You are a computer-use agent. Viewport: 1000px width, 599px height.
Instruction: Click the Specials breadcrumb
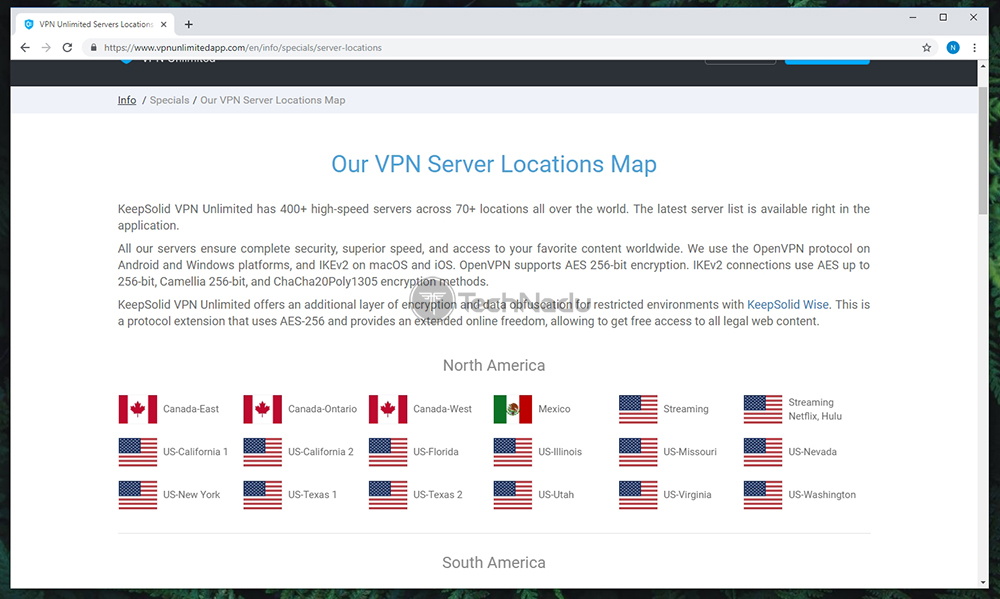click(169, 100)
